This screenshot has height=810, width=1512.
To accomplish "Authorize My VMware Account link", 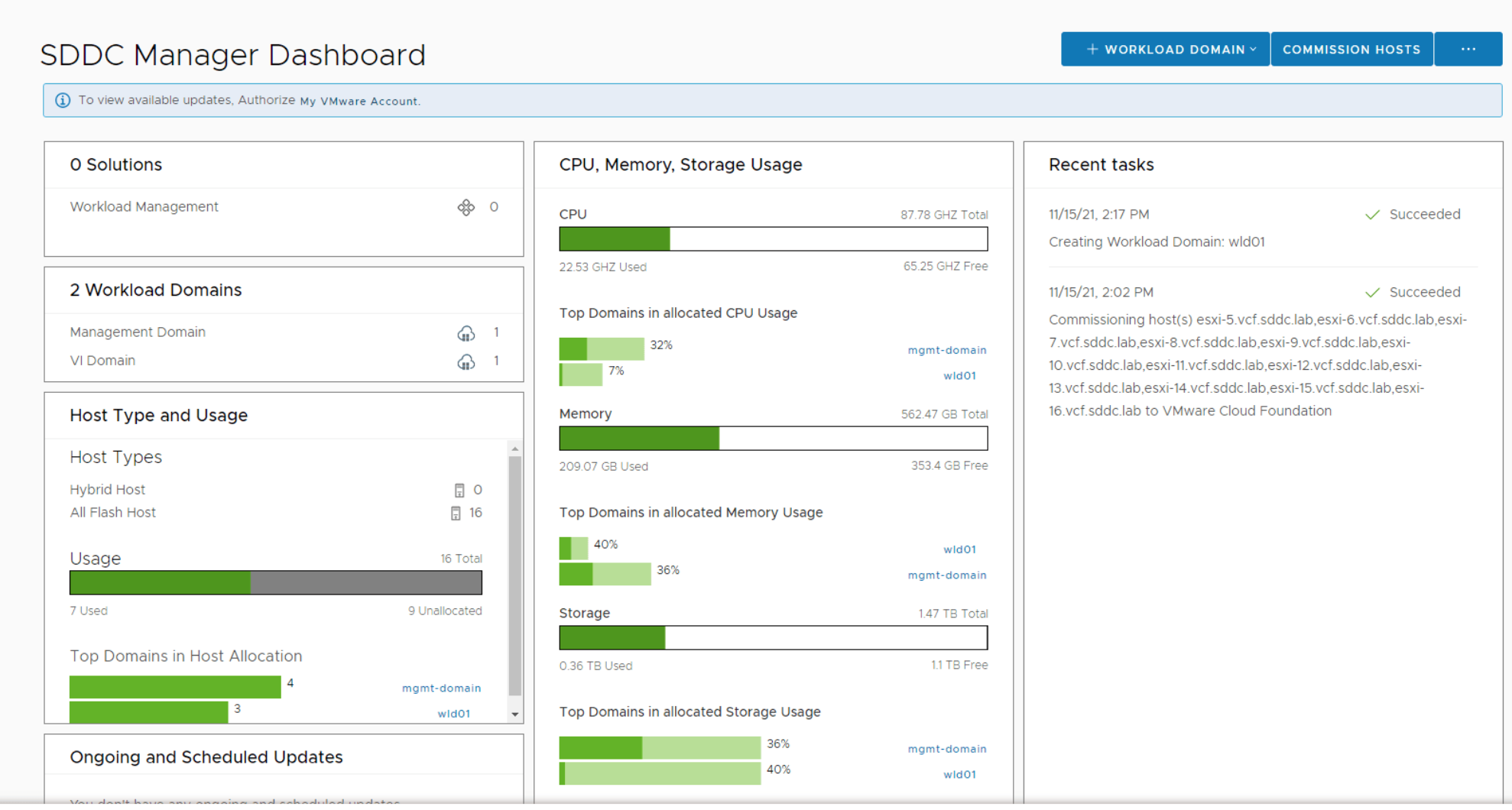I will [x=358, y=101].
